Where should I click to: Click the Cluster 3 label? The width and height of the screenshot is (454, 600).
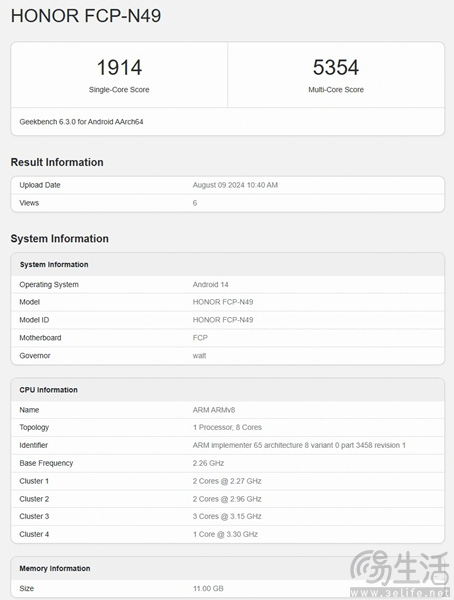click(x=34, y=517)
